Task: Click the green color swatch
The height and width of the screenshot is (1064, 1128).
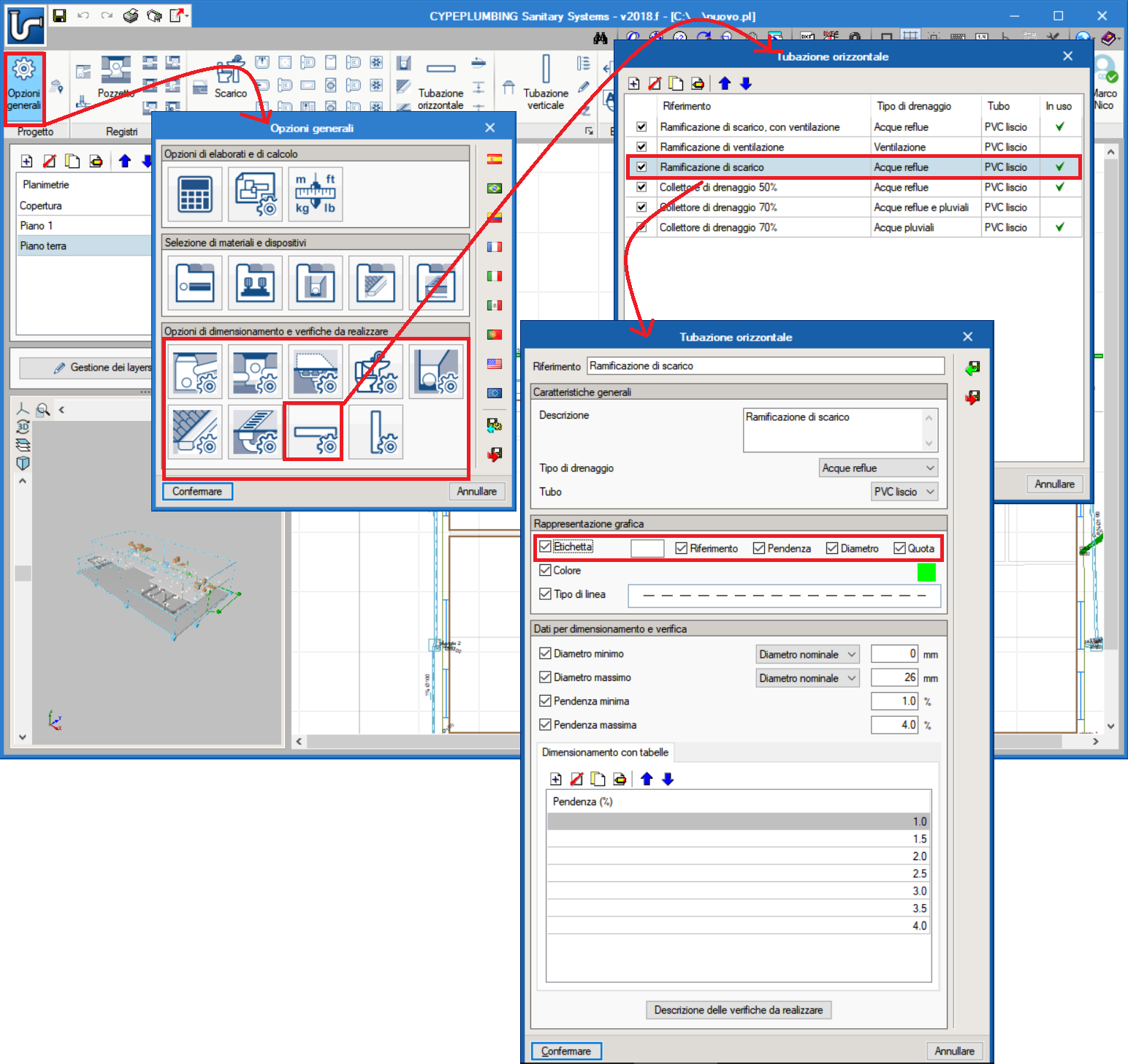Action: (x=926, y=571)
